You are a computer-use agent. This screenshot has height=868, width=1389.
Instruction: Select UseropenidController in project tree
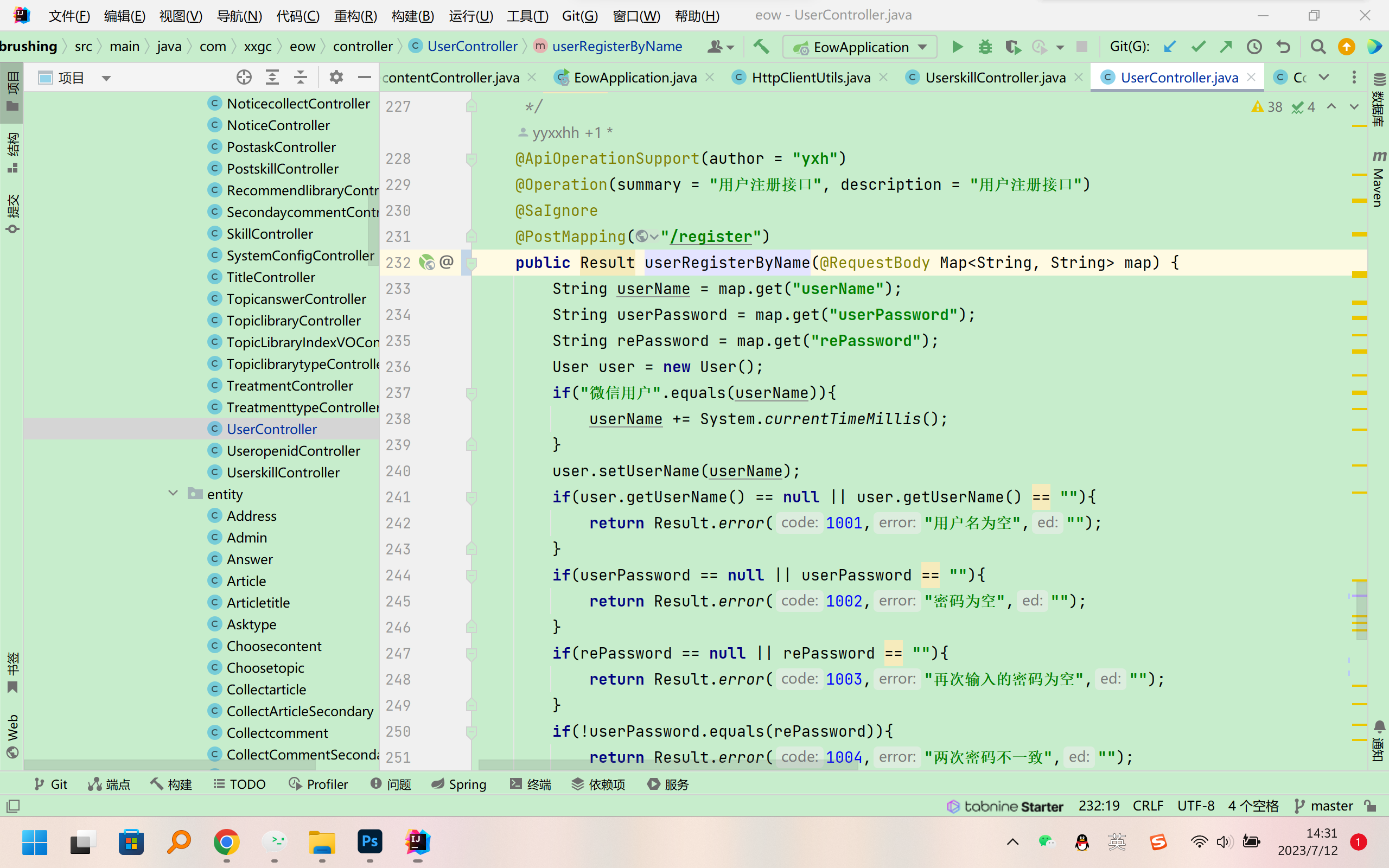(x=293, y=451)
